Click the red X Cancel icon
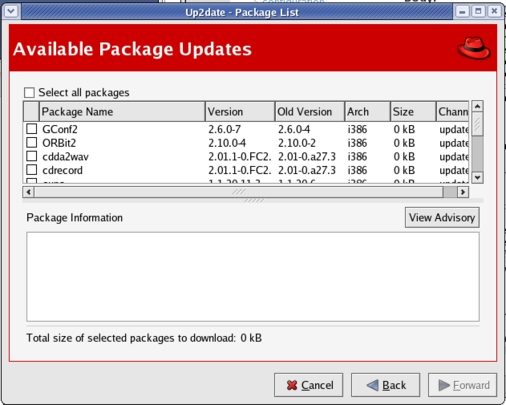The width and height of the screenshot is (506, 405). 292,385
